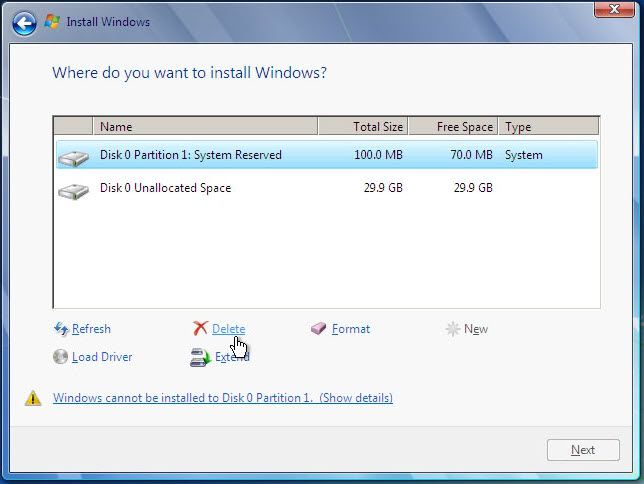The image size is (644, 484).
Task: Select the Extend link
Action: tap(232, 357)
